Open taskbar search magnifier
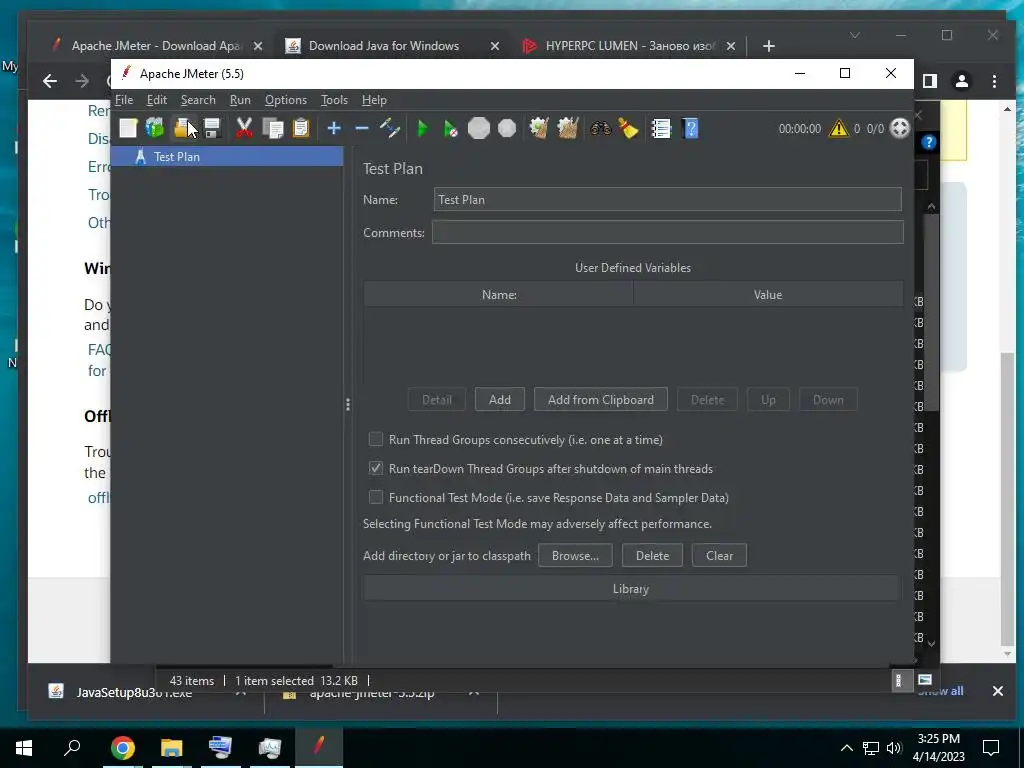This screenshot has height=768, width=1024. (x=72, y=747)
